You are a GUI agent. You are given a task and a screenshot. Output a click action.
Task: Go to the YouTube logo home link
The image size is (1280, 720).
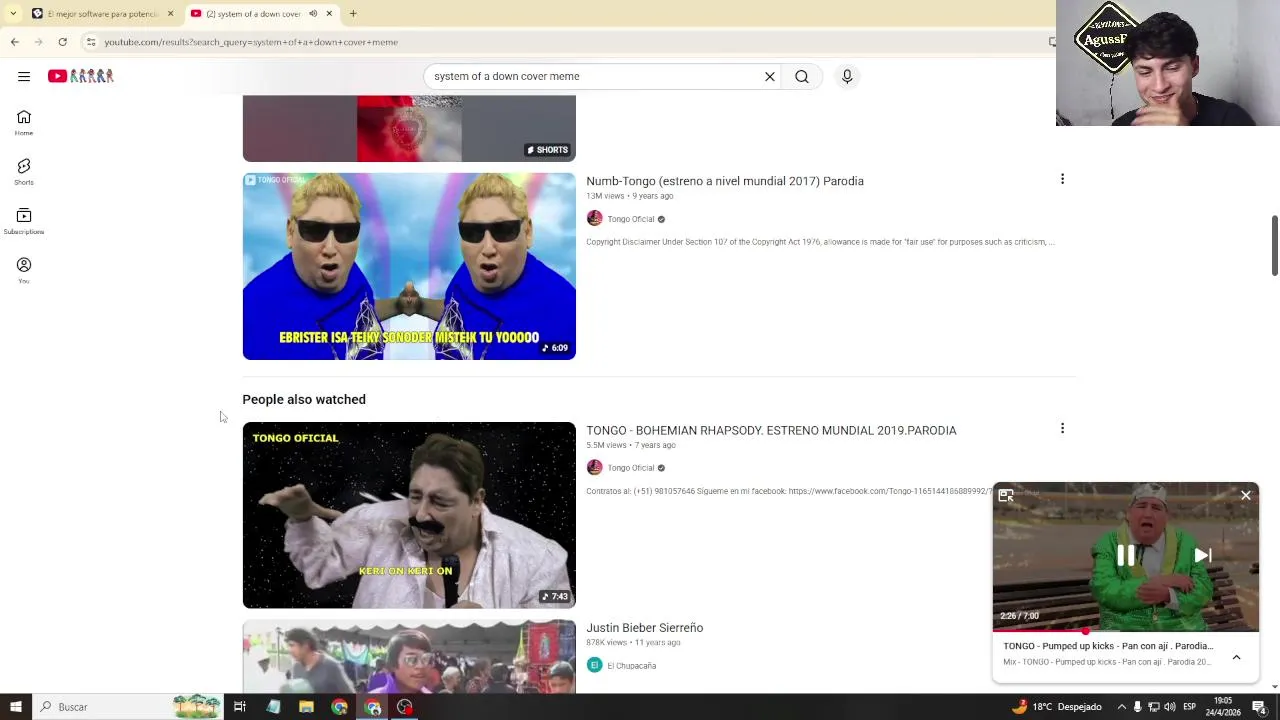81,76
